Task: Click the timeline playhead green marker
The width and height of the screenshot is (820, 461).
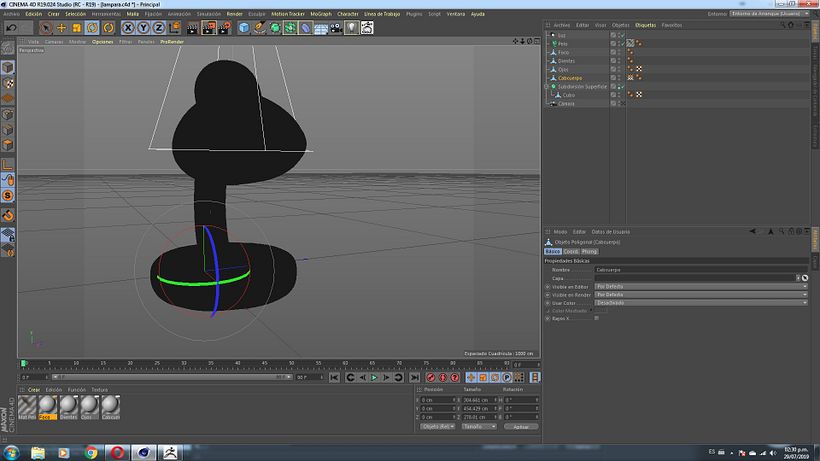Action: [x=24, y=363]
